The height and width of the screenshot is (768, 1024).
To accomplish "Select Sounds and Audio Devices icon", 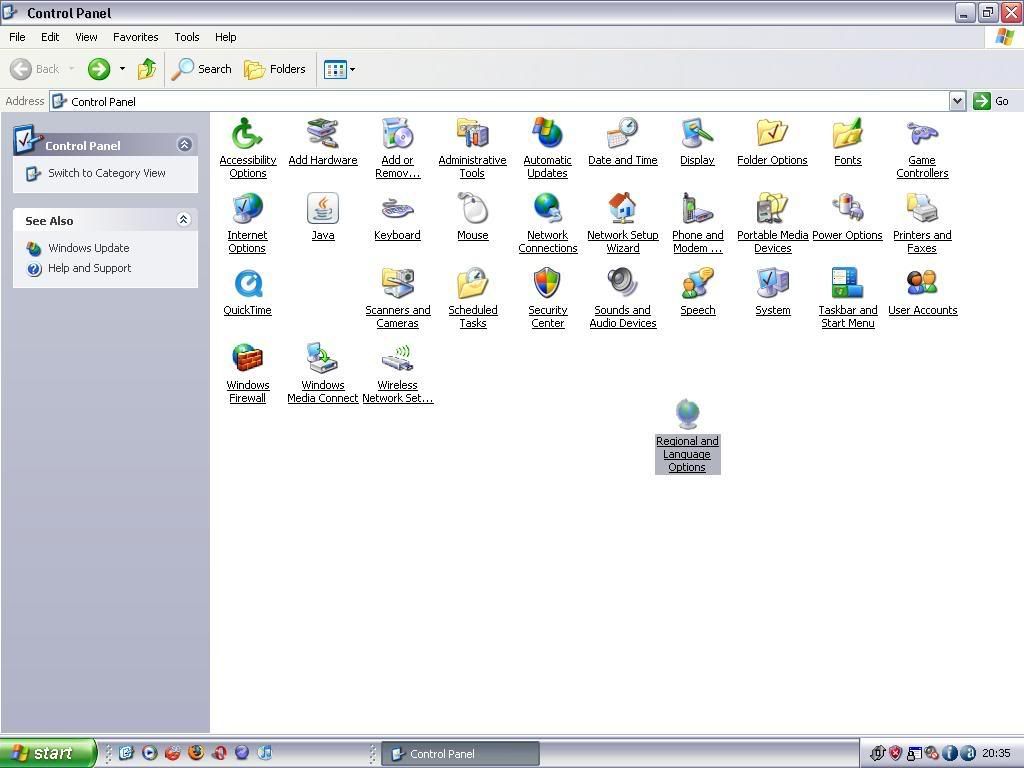I will (x=622, y=284).
